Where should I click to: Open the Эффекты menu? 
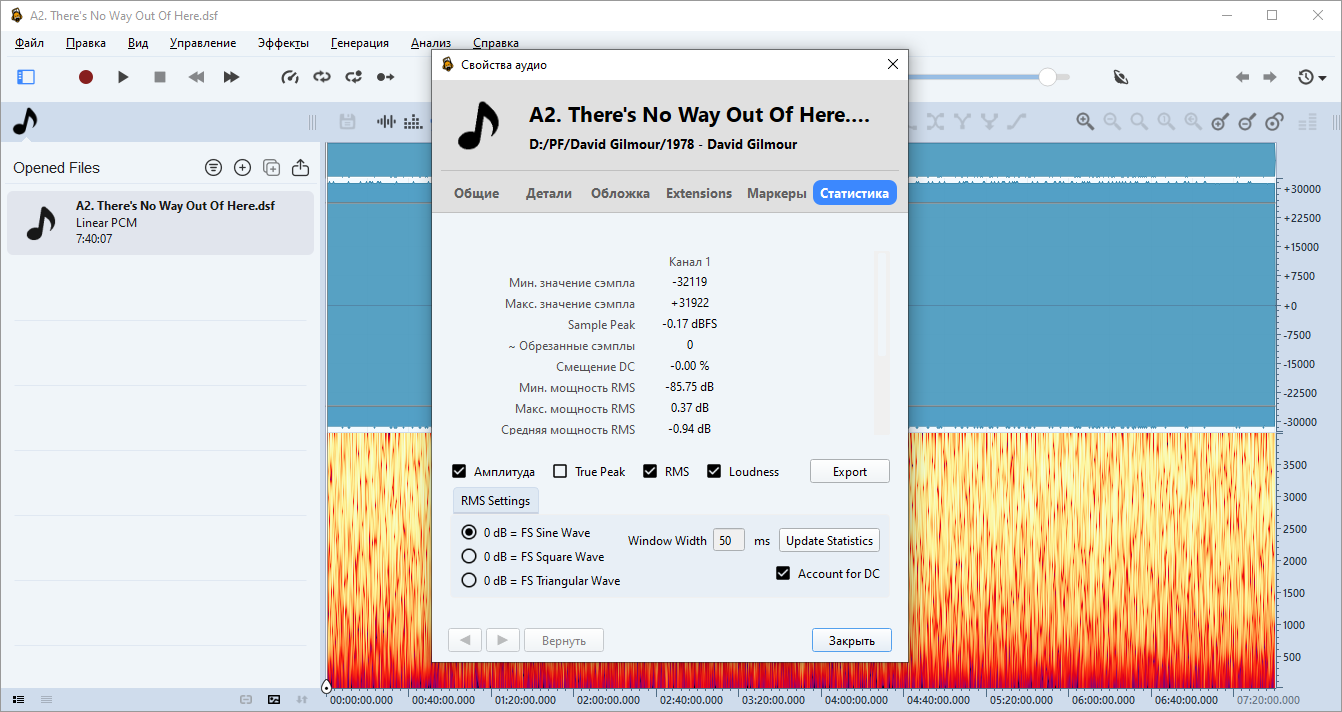pyautogui.click(x=283, y=43)
